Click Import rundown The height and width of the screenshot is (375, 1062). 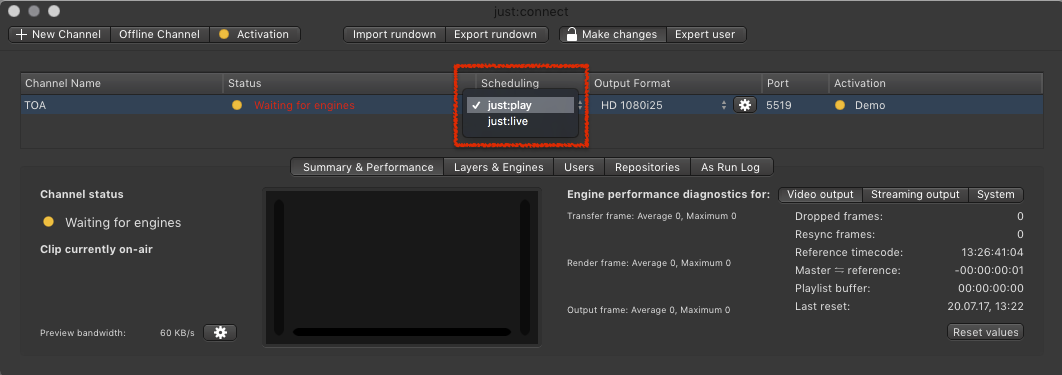tap(394, 35)
